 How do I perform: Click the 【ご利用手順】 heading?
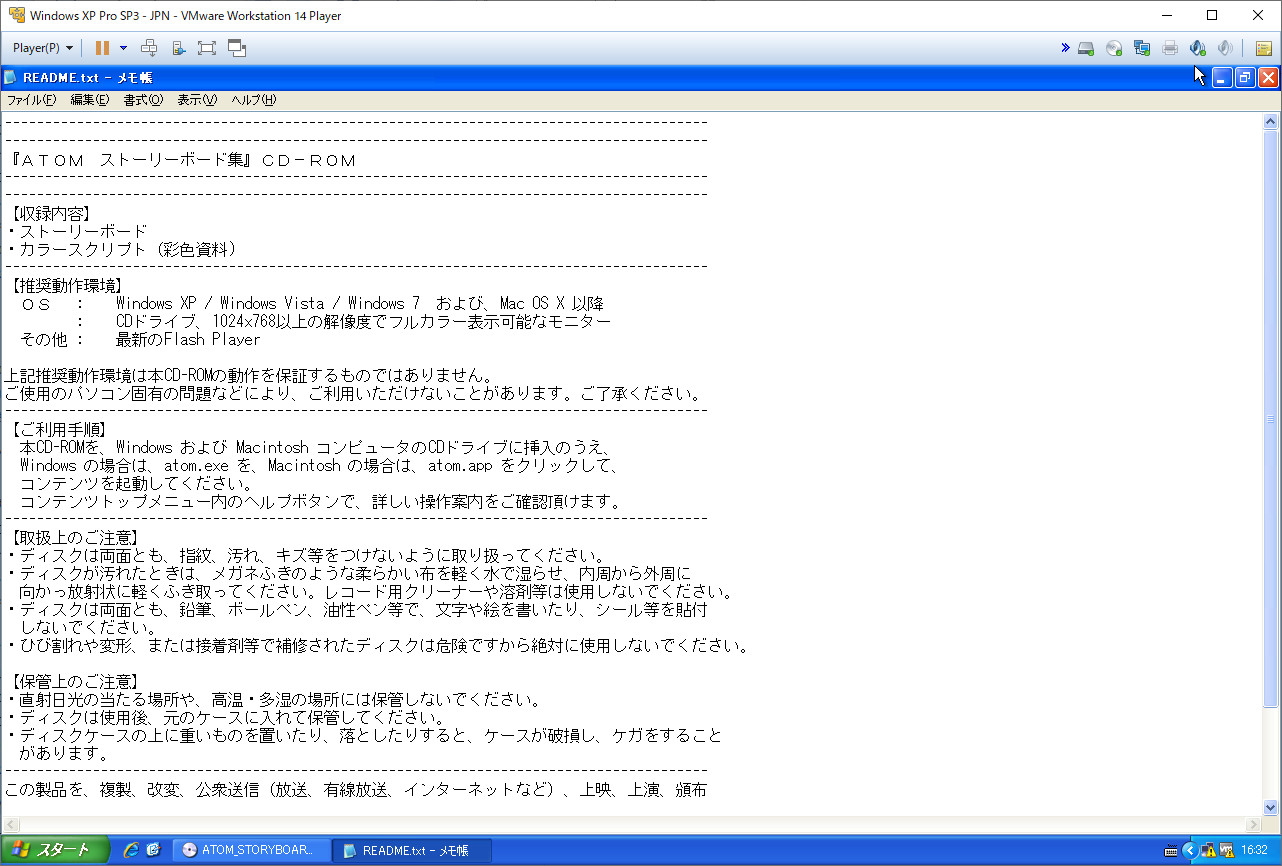click(59, 430)
